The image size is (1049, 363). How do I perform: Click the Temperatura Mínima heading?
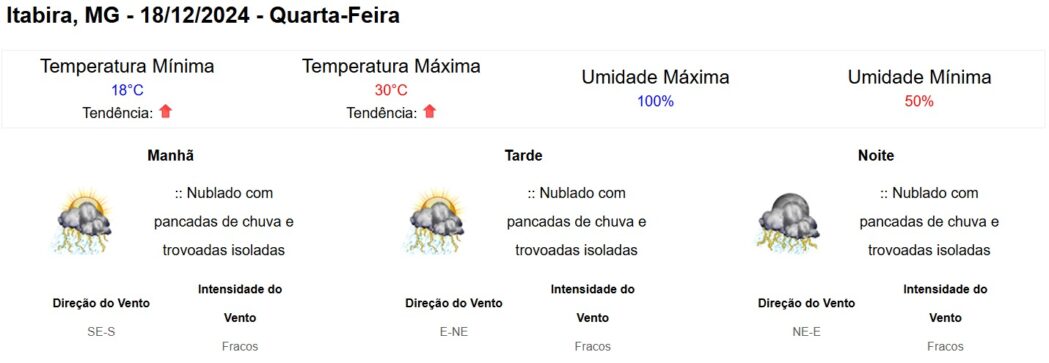pyautogui.click(x=127, y=66)
